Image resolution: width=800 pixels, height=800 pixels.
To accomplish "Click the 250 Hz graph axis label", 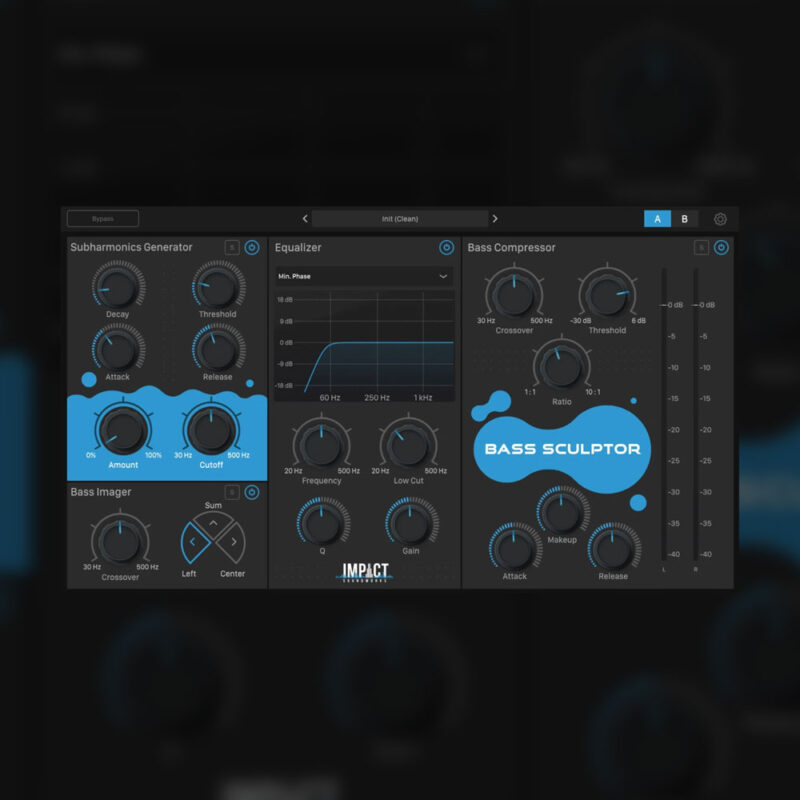I will (x=377, y=397).
